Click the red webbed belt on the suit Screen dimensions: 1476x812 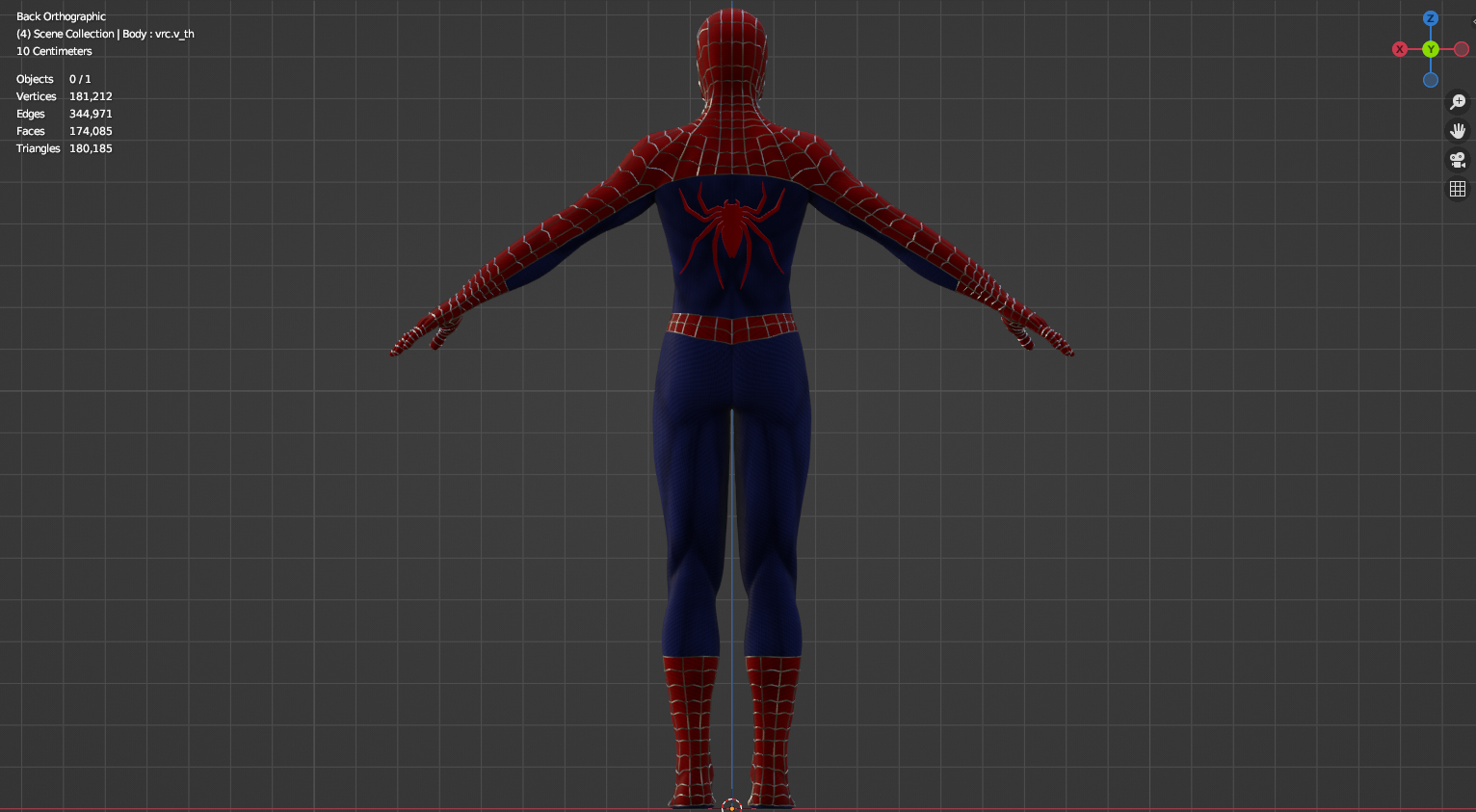[x=729, y=325]
